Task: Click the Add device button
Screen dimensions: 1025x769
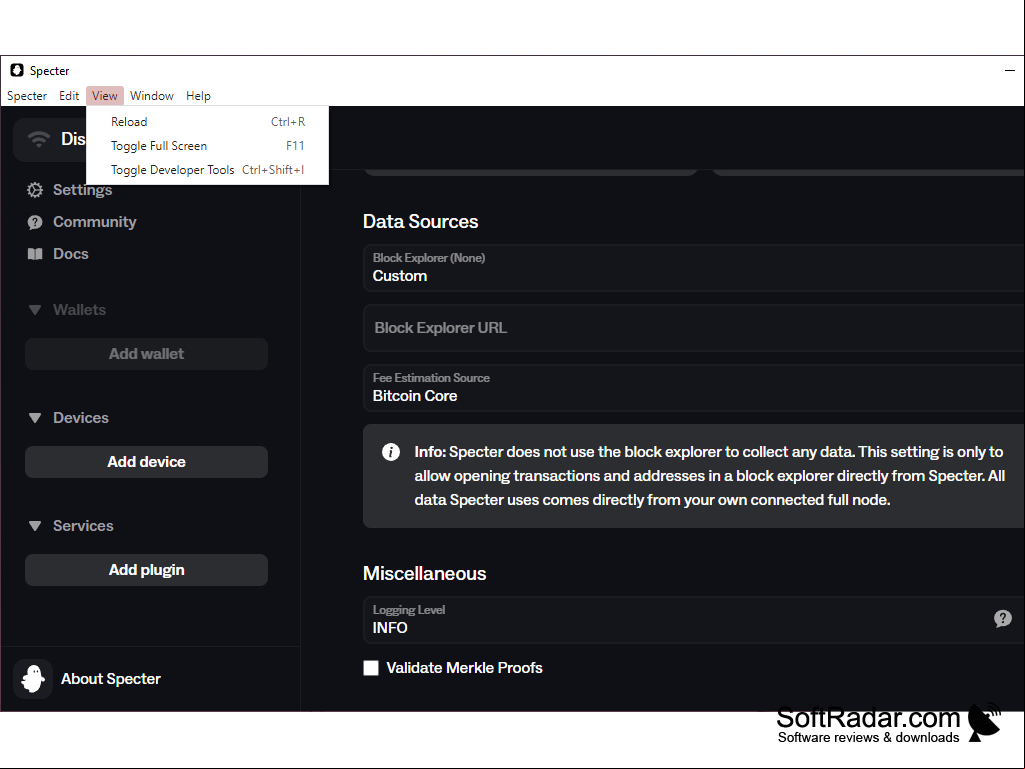Action: point(146,462)
